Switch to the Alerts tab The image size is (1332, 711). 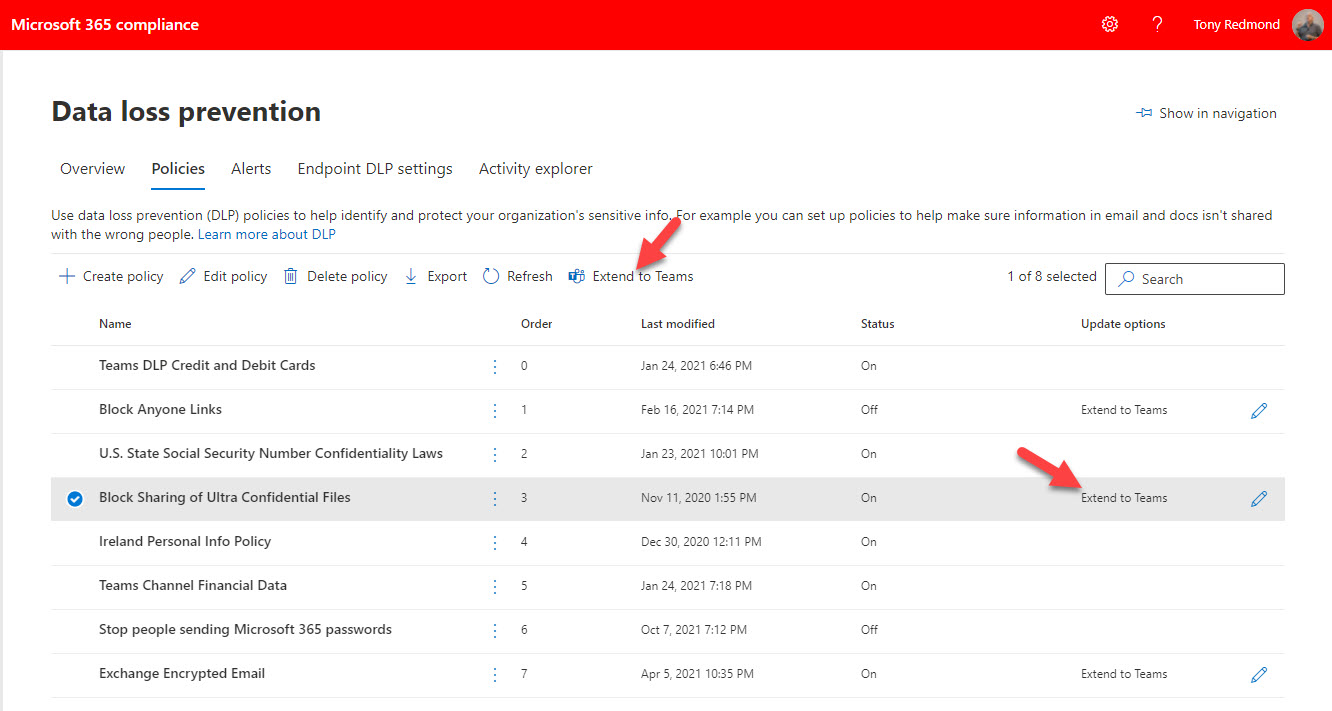pos(251,168)
